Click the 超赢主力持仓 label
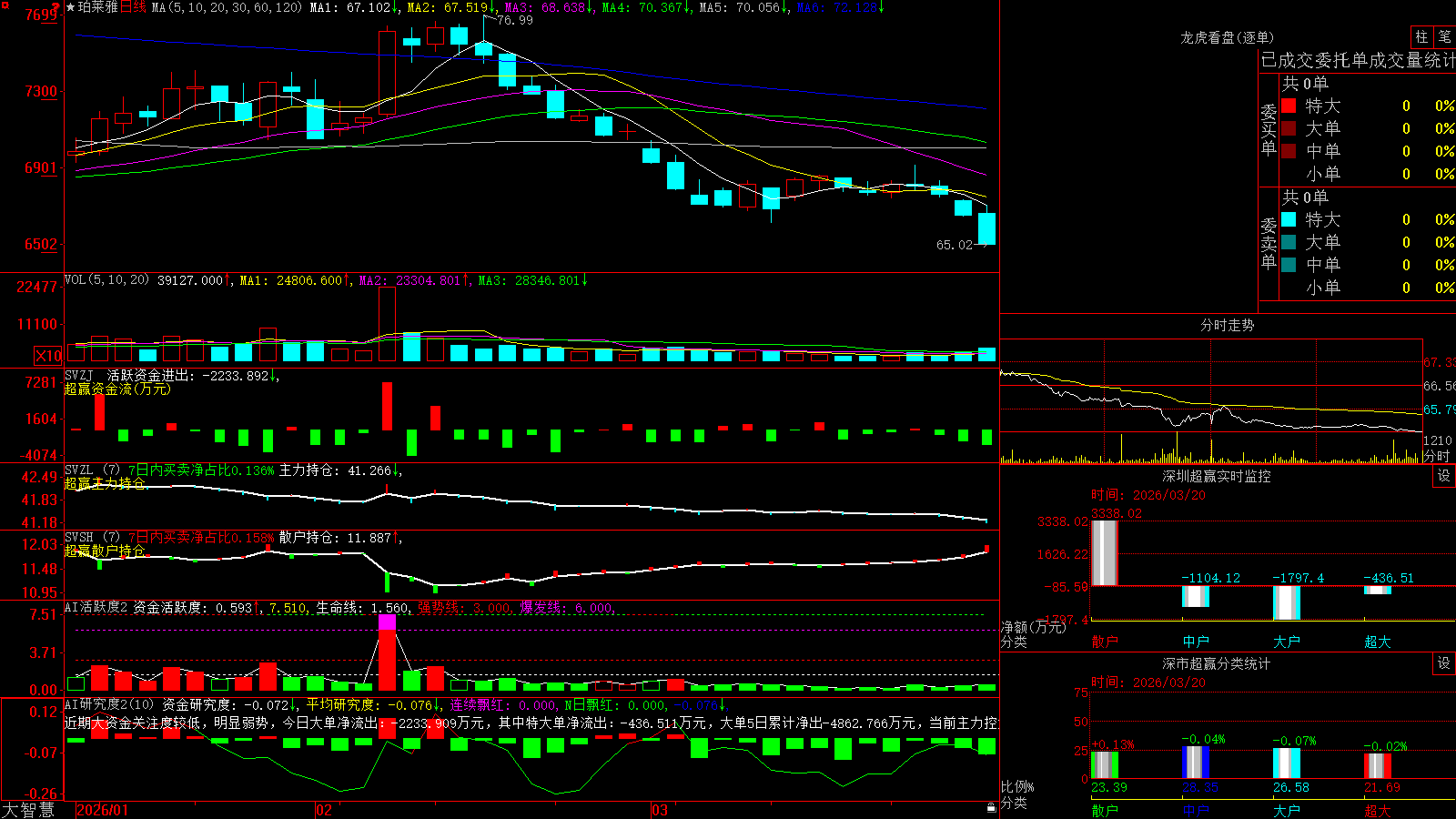 click(x=105, y=483)
